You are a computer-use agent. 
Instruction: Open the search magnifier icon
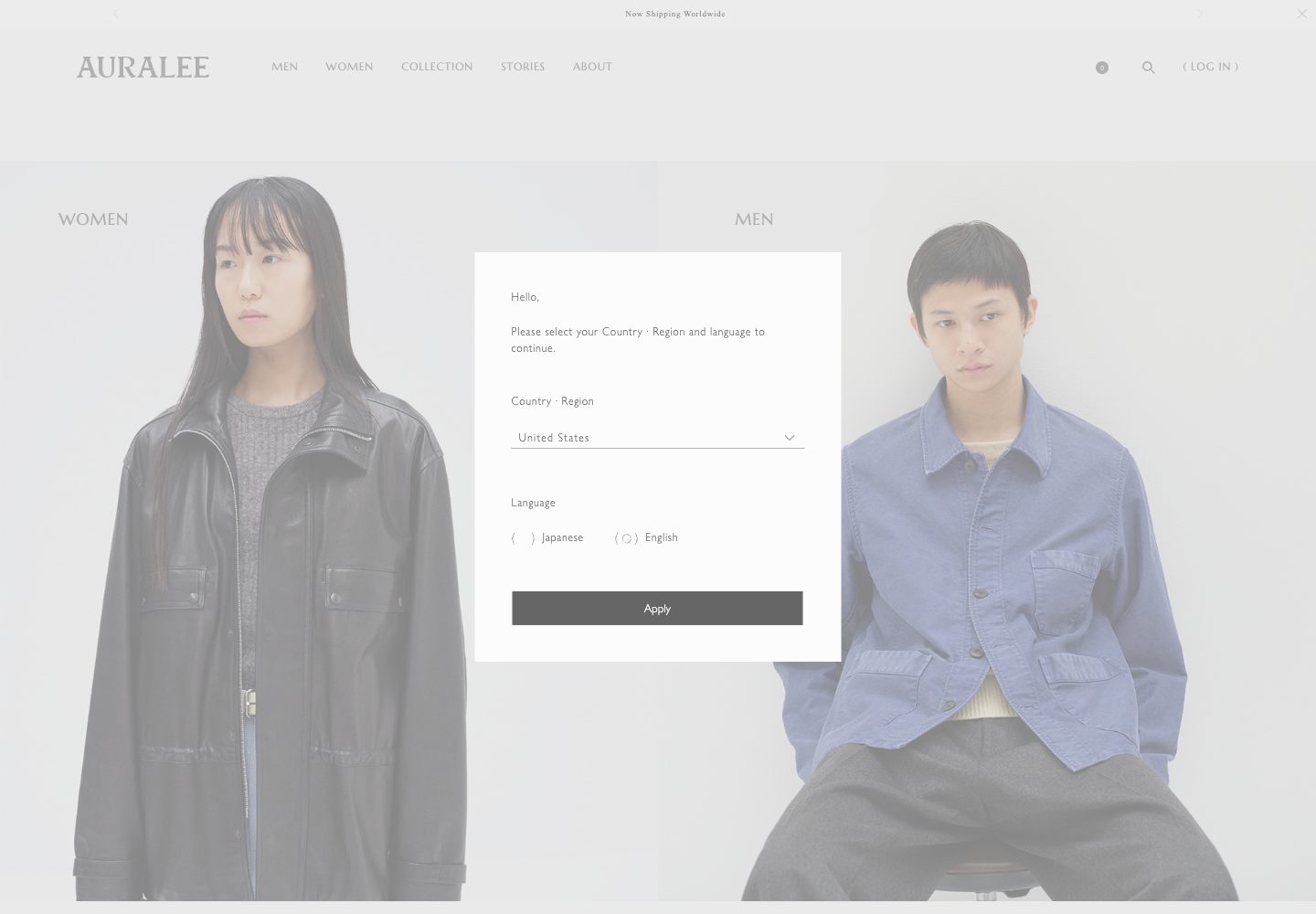[1149, 68]
